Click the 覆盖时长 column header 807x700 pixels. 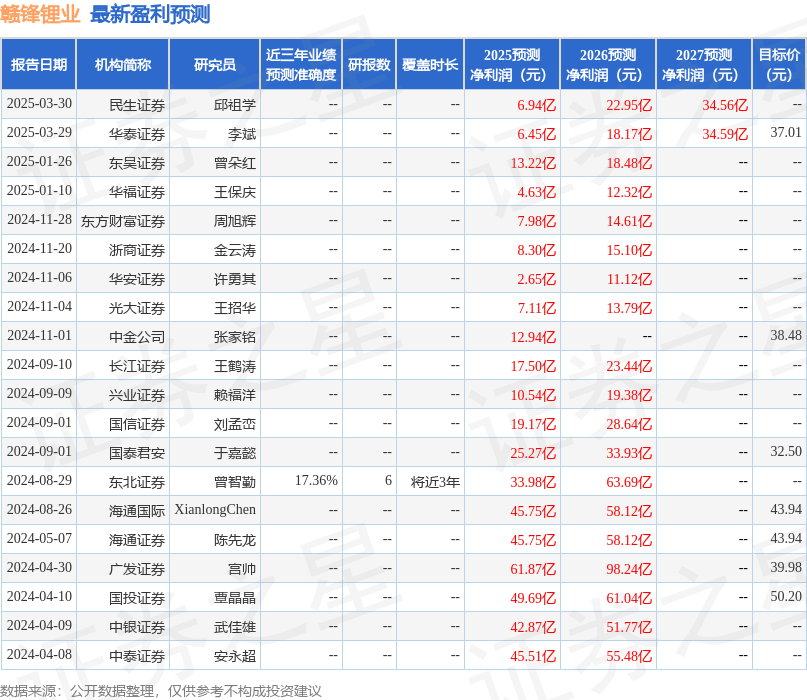pyautogui.click(x=430, y=64)
